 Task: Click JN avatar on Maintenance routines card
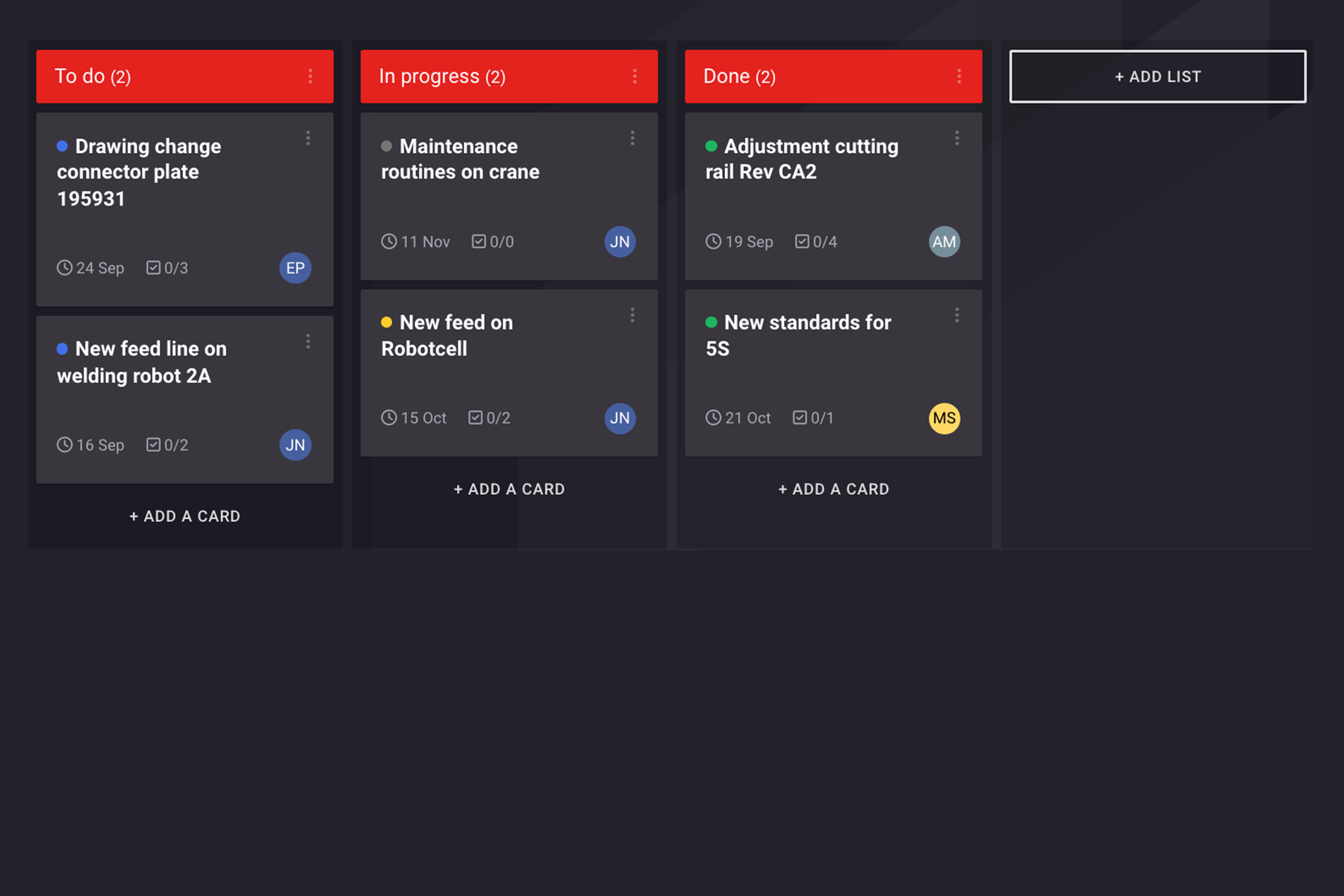point(620,242)
